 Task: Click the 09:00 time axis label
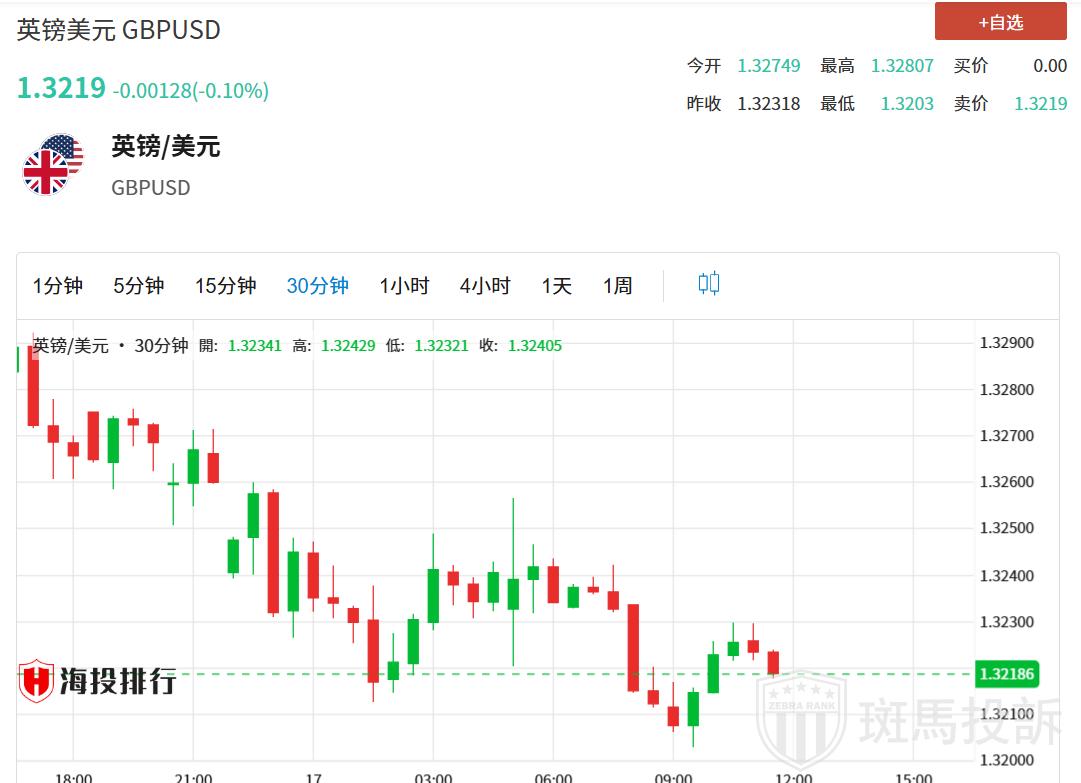[673, 777]
